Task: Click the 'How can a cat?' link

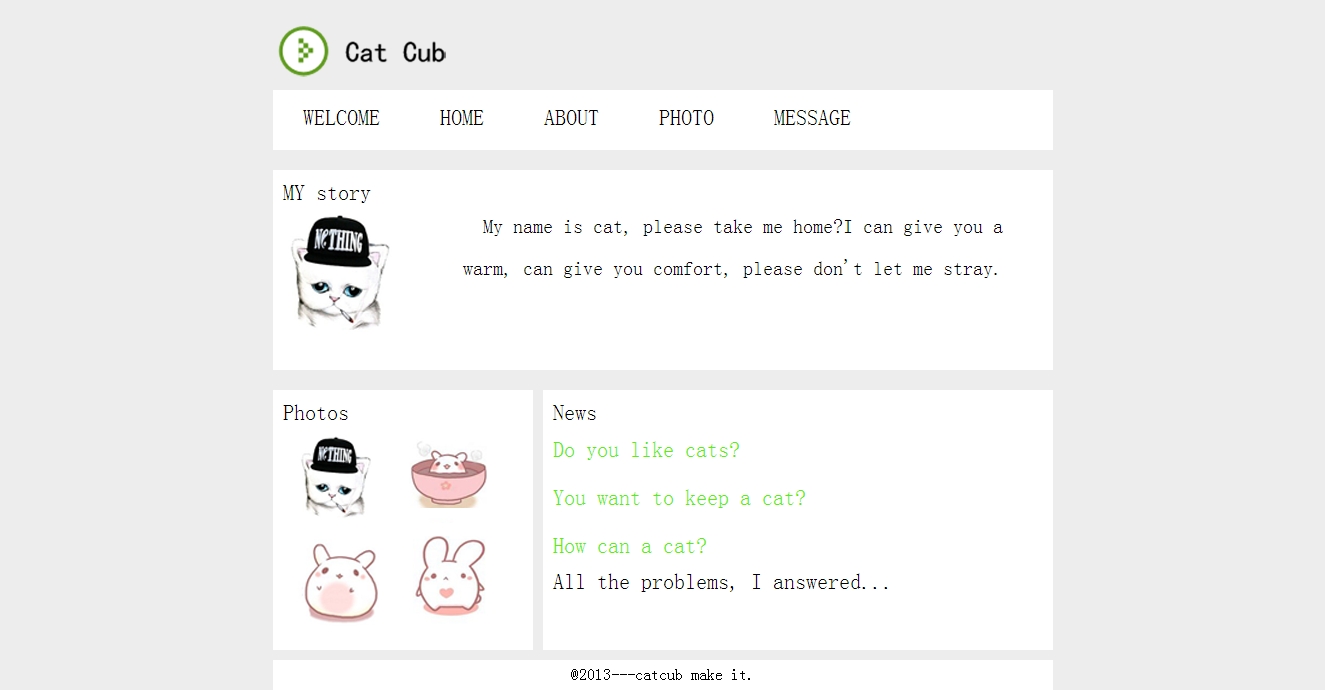Action: pos(630,546)
